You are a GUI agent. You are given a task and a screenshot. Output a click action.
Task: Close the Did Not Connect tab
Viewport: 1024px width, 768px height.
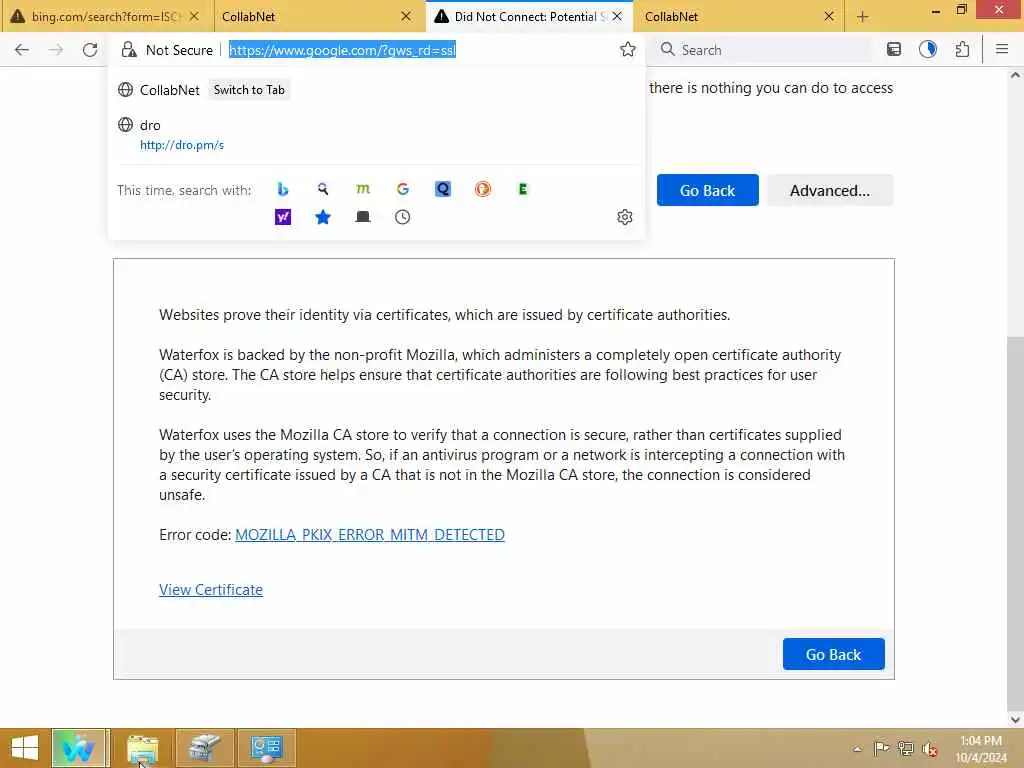tap(617, 16)
